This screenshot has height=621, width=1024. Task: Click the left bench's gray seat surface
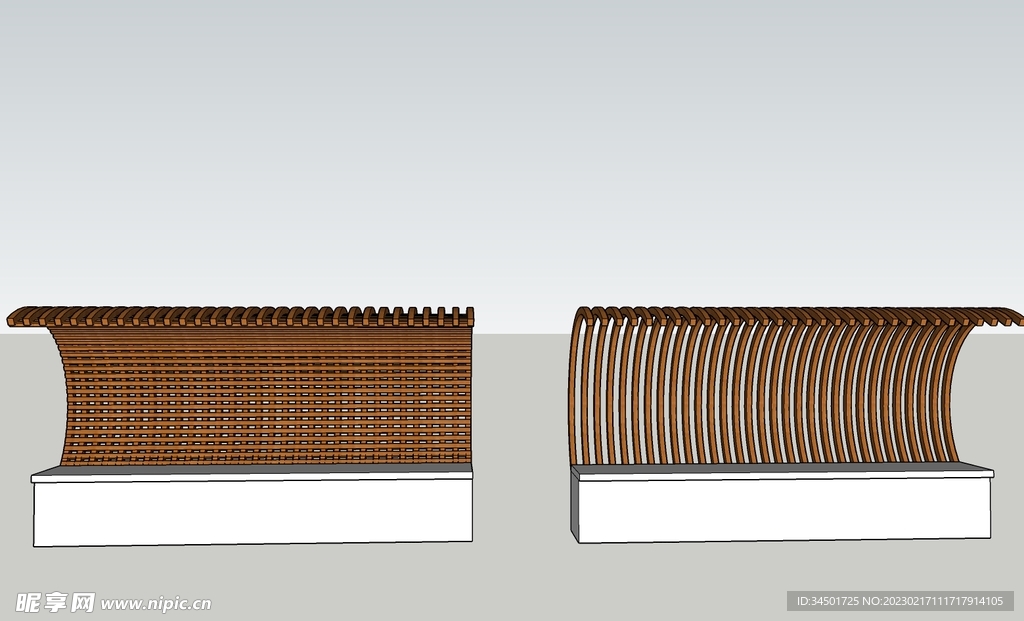pyautogui.click(x=250, y=470)
